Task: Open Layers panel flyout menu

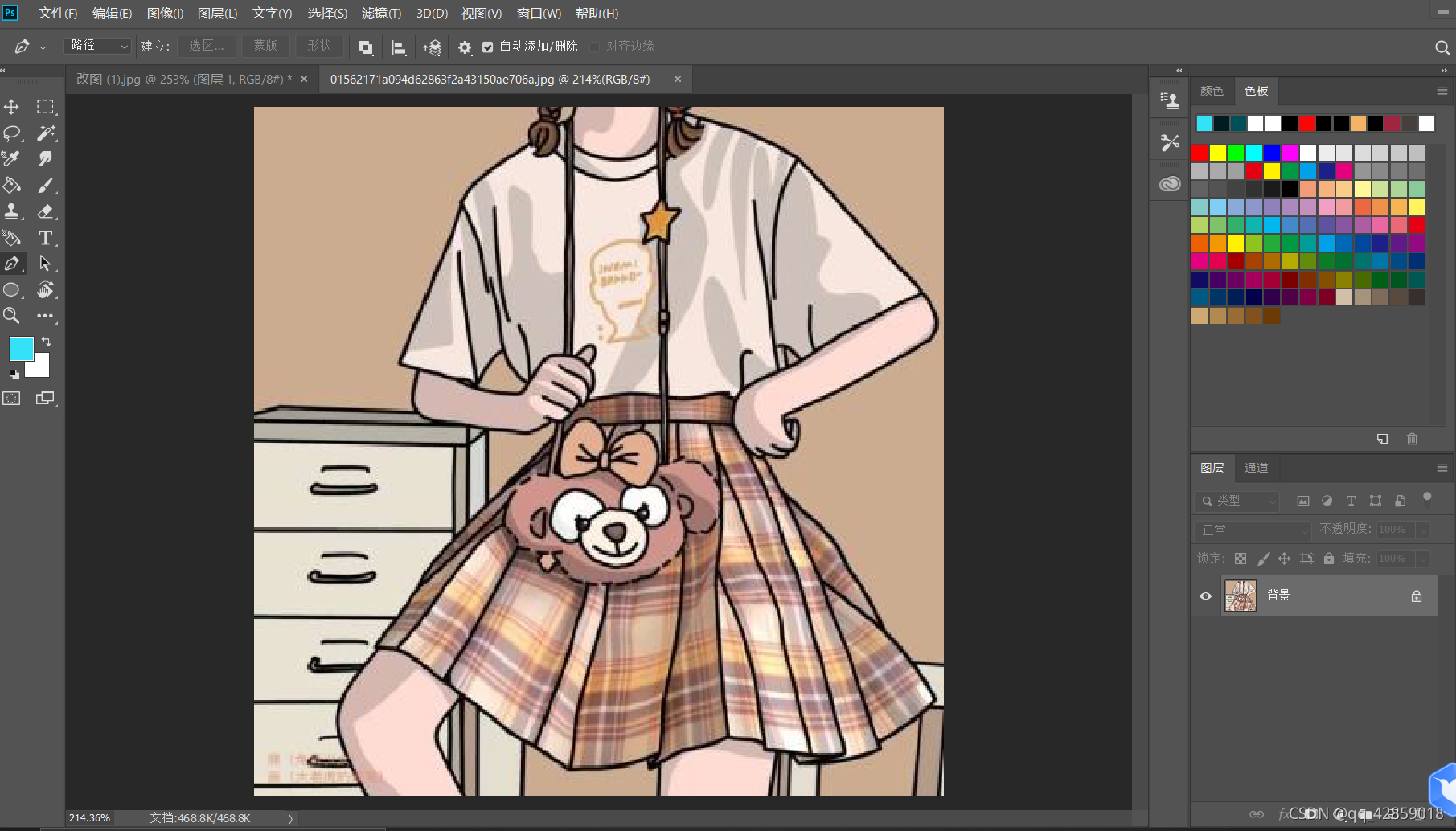Action: pos(1442,468)
